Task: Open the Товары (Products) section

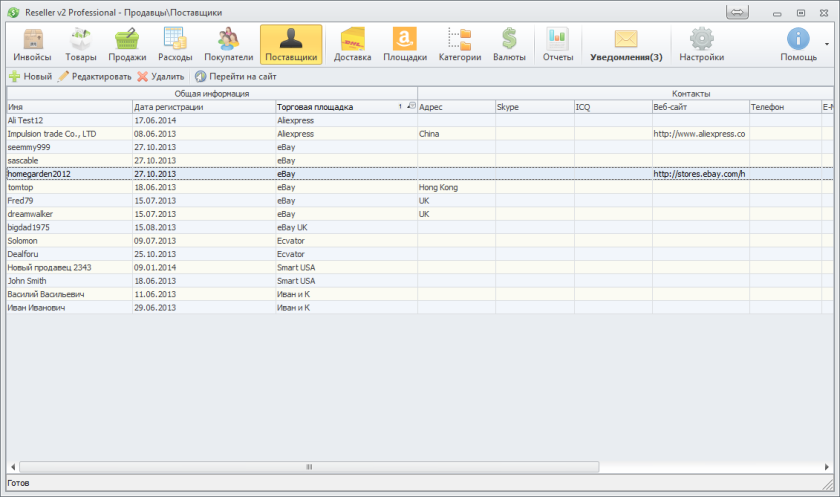Action: point(81,45)
